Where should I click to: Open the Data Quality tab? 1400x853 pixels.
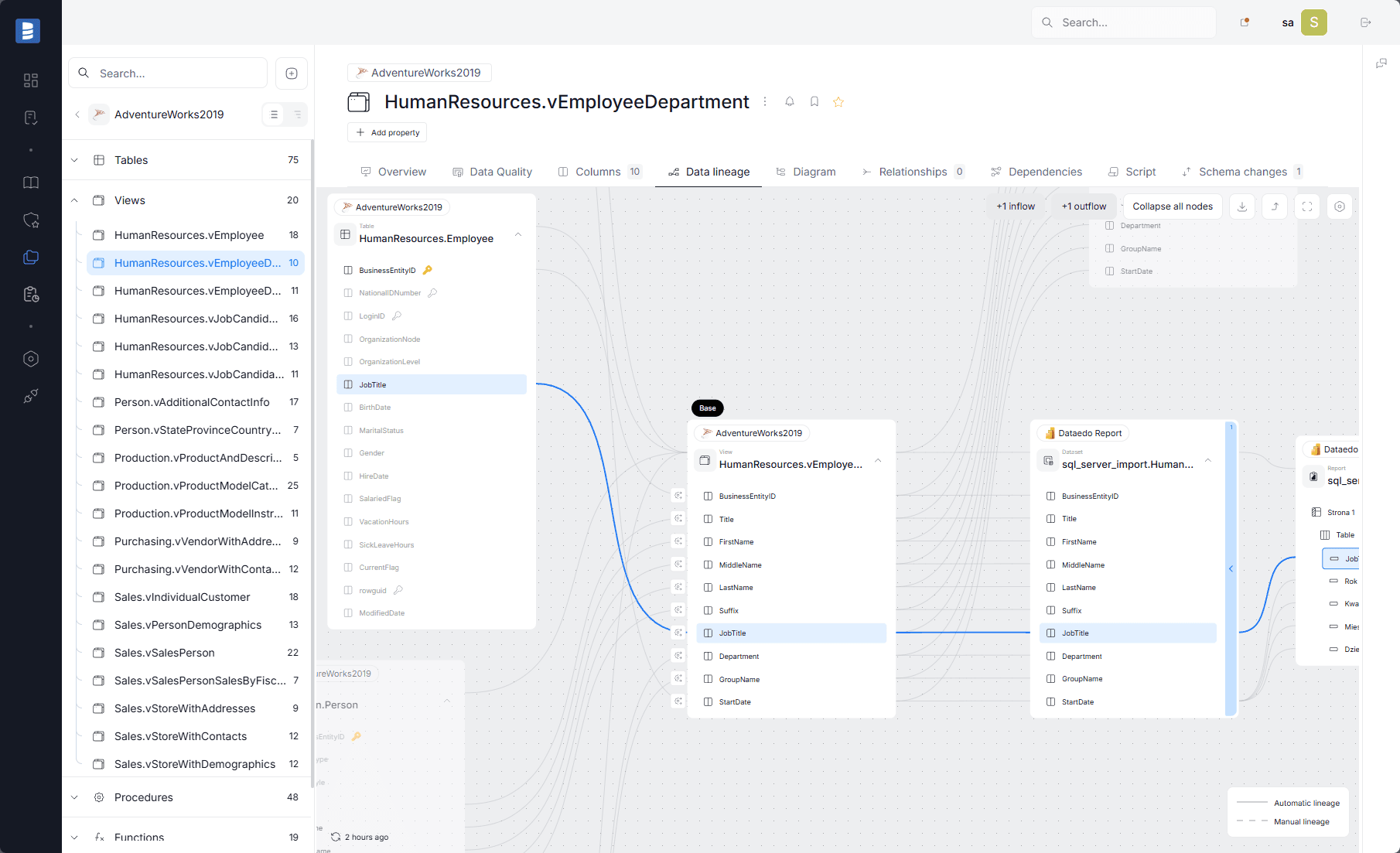[493, 172]
